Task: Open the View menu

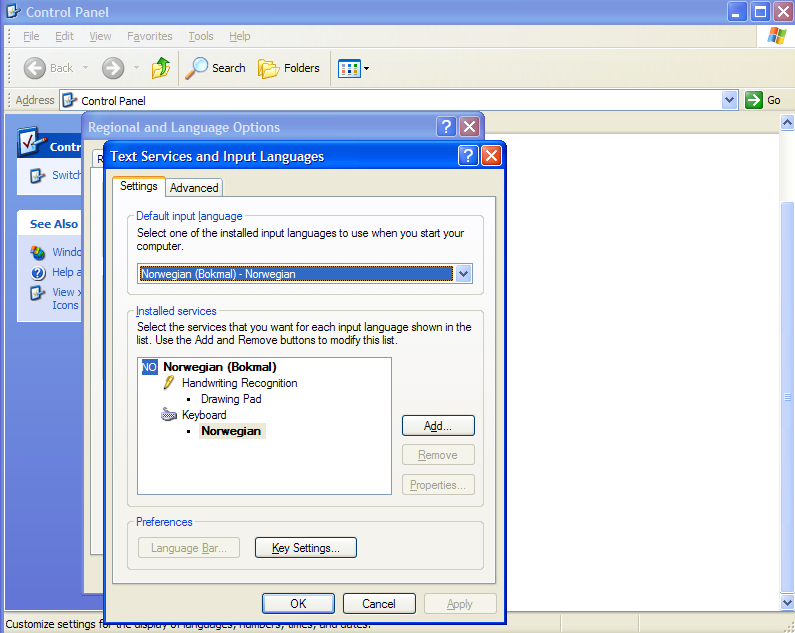Action: [100, 36]
